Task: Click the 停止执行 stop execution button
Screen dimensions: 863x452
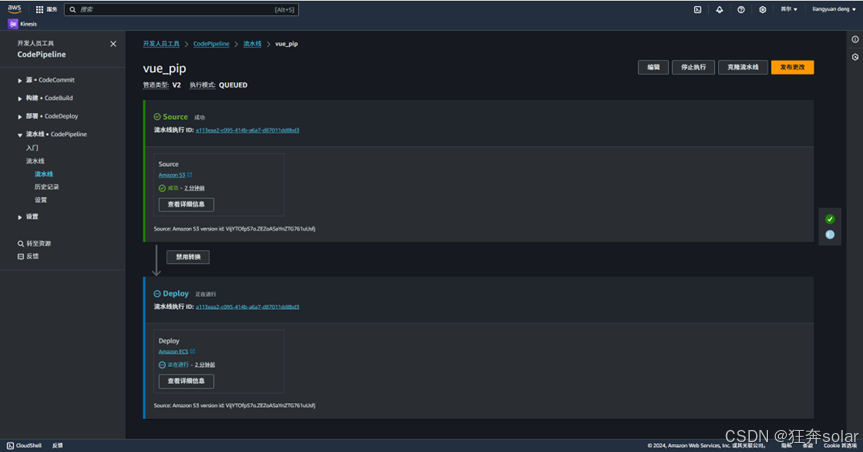Action: 693,67
